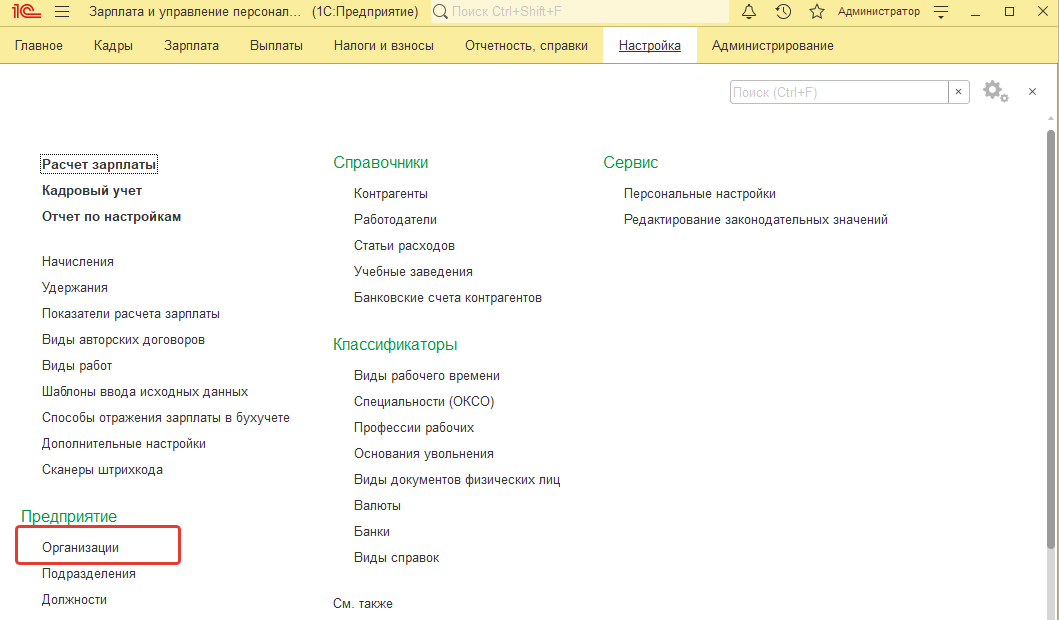Switch to Отчетность, справки section
This screenshot has height=620, width=1059.
click(x=526, y=45)
